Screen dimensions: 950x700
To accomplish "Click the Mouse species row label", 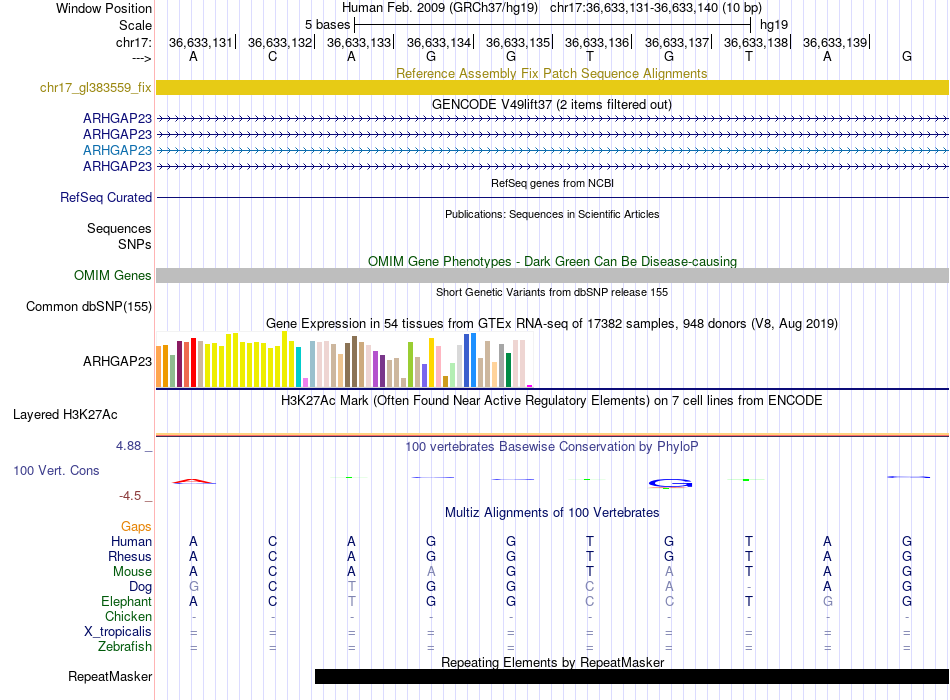I will tap(132, 572).
